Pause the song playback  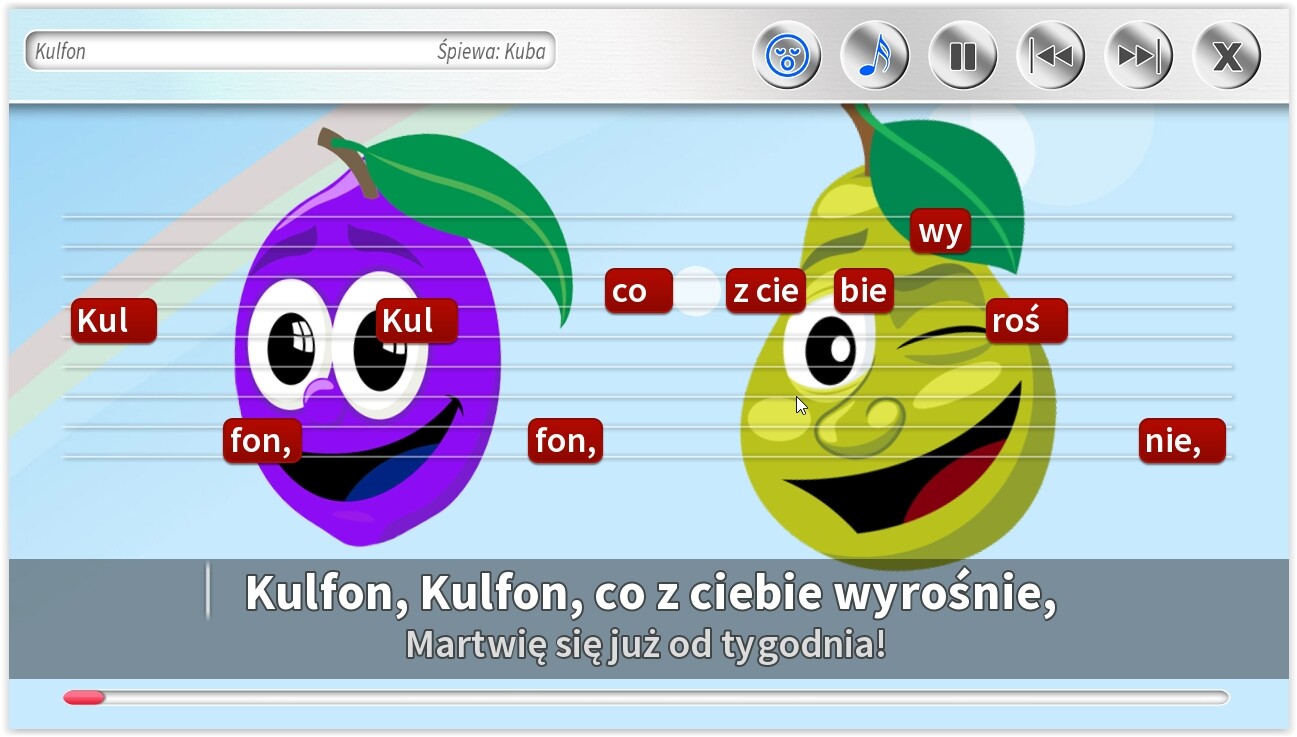pos(962,56)
